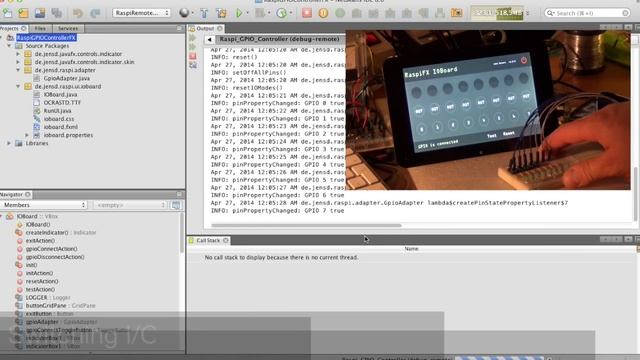Click the Clean and Build icon
The height and width of the screenshot is (360, 640).
(x=221, y=13)
